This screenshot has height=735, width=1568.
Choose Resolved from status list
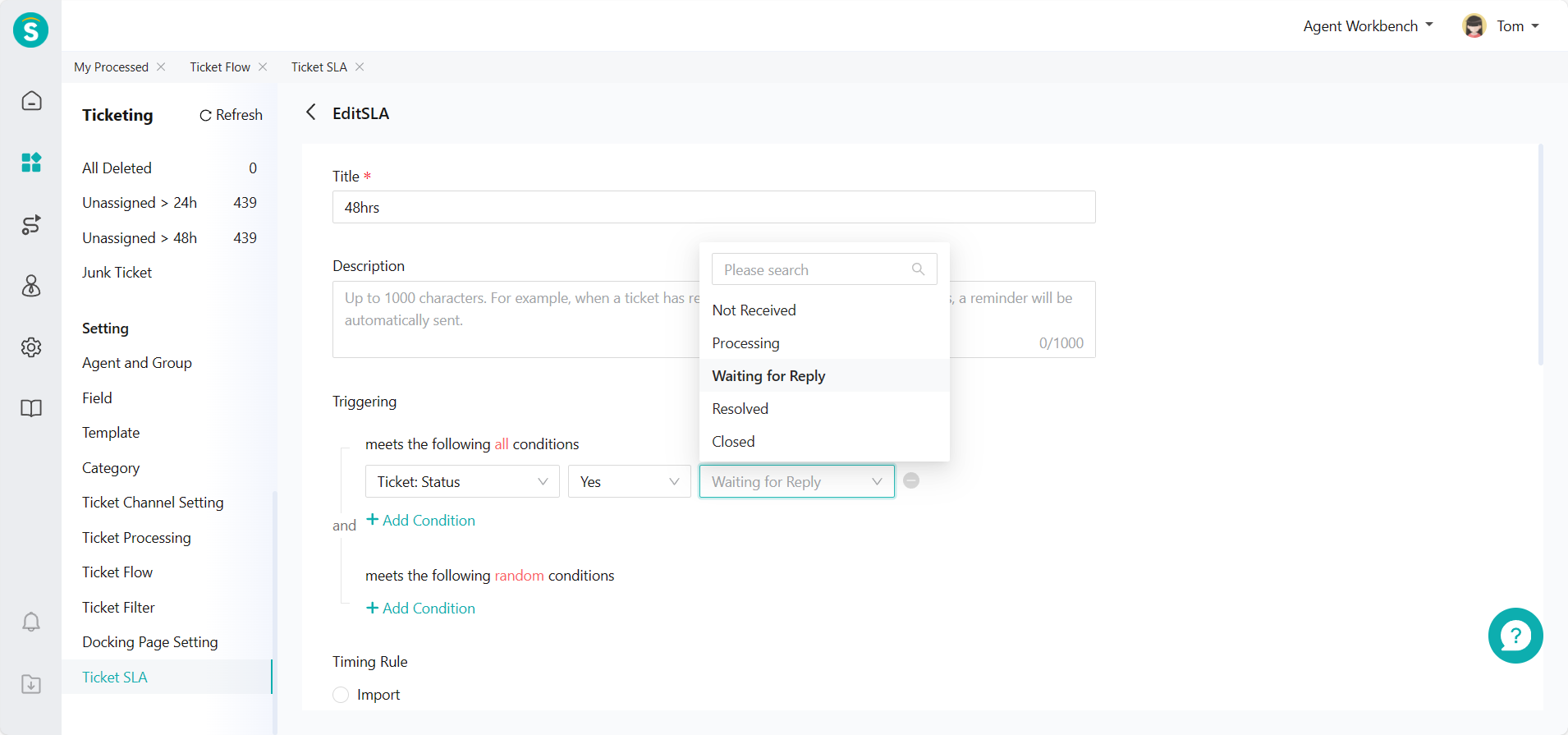(824, 408)
